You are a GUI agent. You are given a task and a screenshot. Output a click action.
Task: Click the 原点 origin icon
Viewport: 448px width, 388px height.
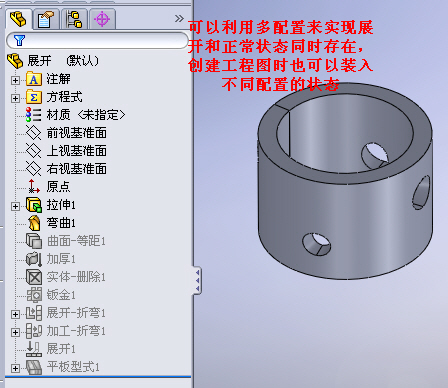33,186
